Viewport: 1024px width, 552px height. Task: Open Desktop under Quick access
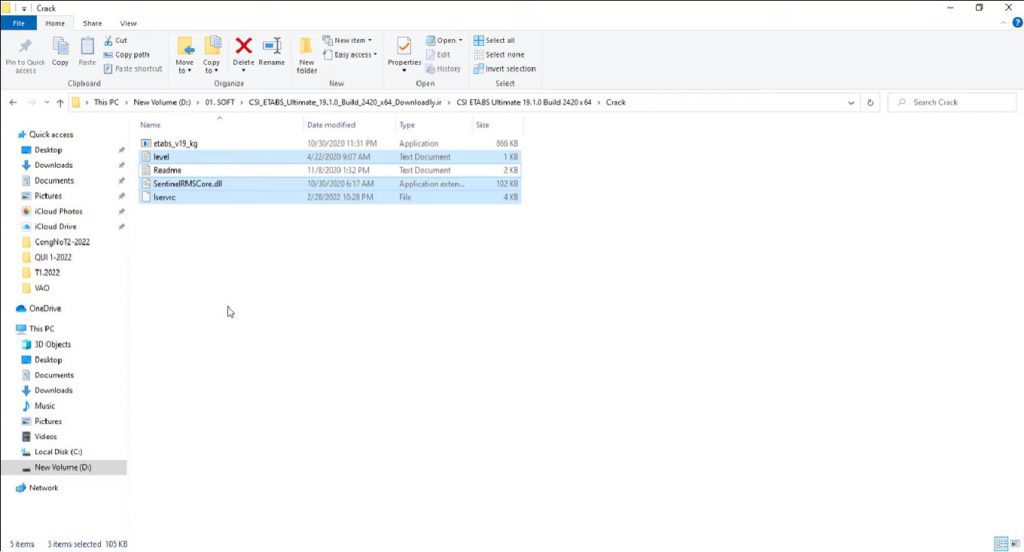coord(48,150)
